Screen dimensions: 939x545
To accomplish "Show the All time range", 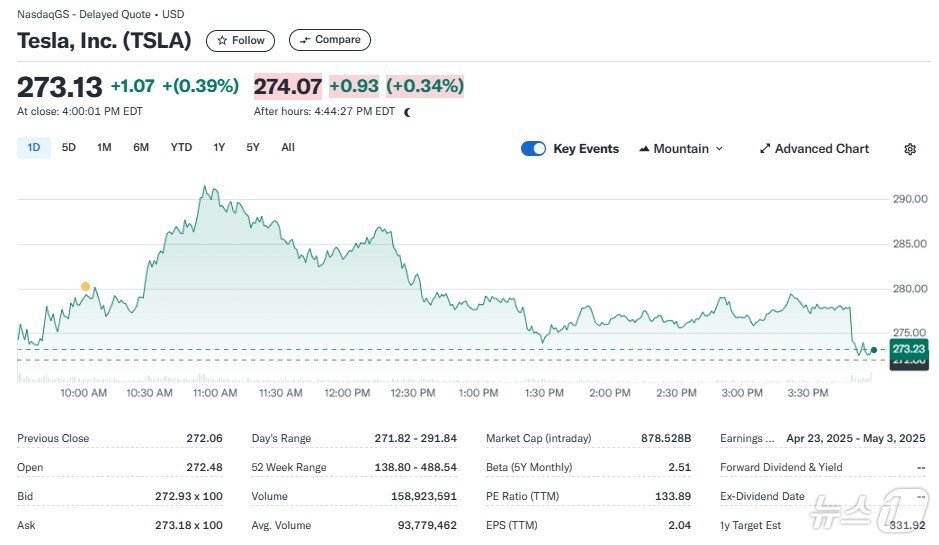I will 288,148.
